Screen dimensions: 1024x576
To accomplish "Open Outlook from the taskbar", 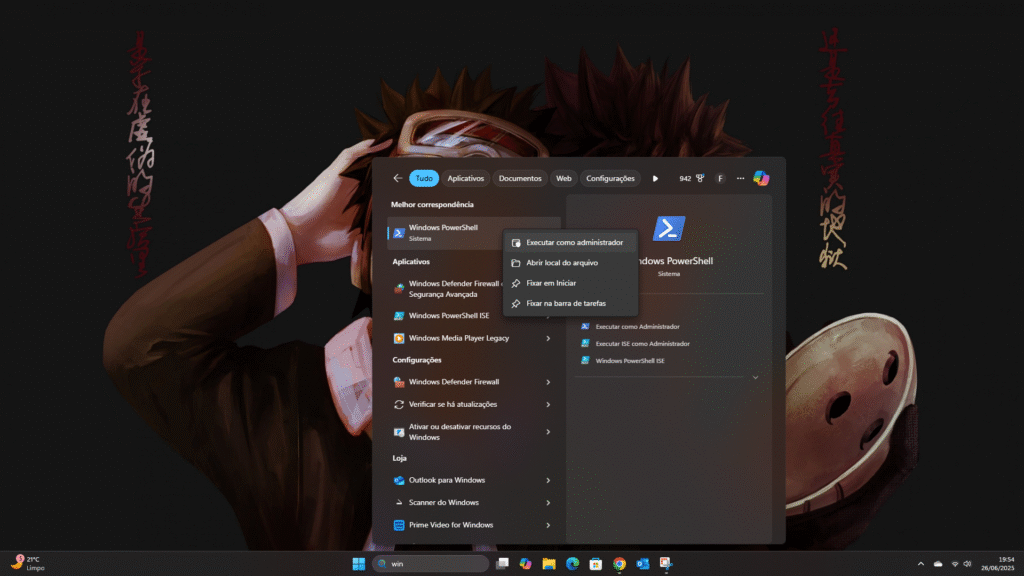I will (643, 564).
